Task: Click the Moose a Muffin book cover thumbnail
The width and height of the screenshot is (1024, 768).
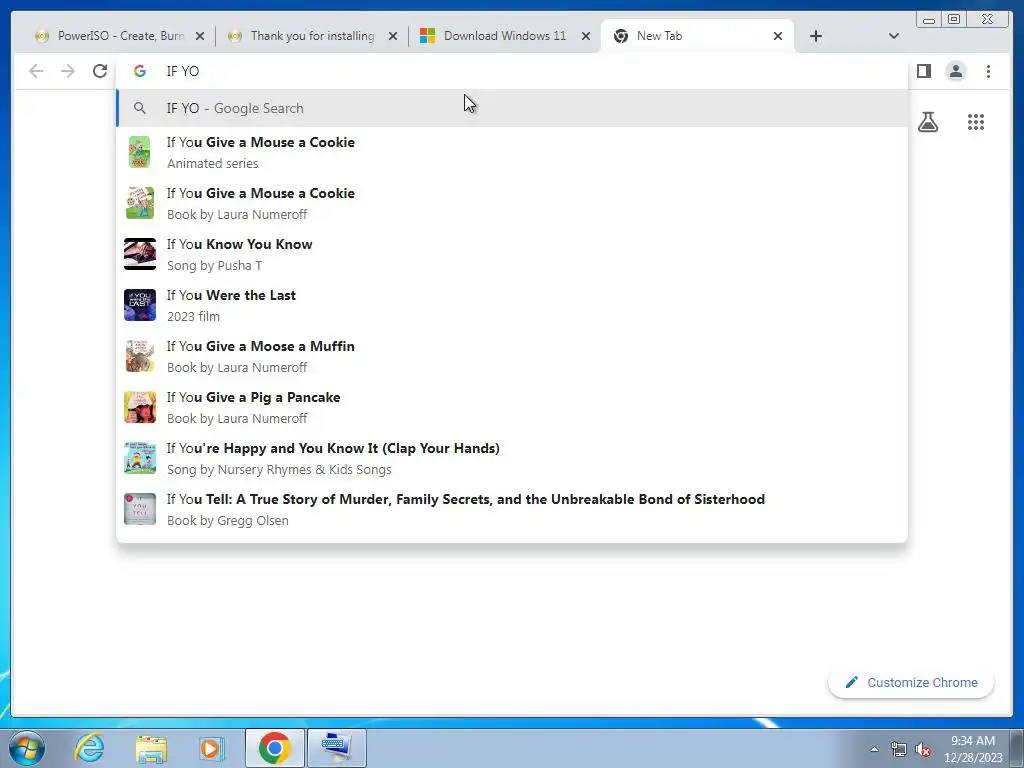Action: (140, 356)
